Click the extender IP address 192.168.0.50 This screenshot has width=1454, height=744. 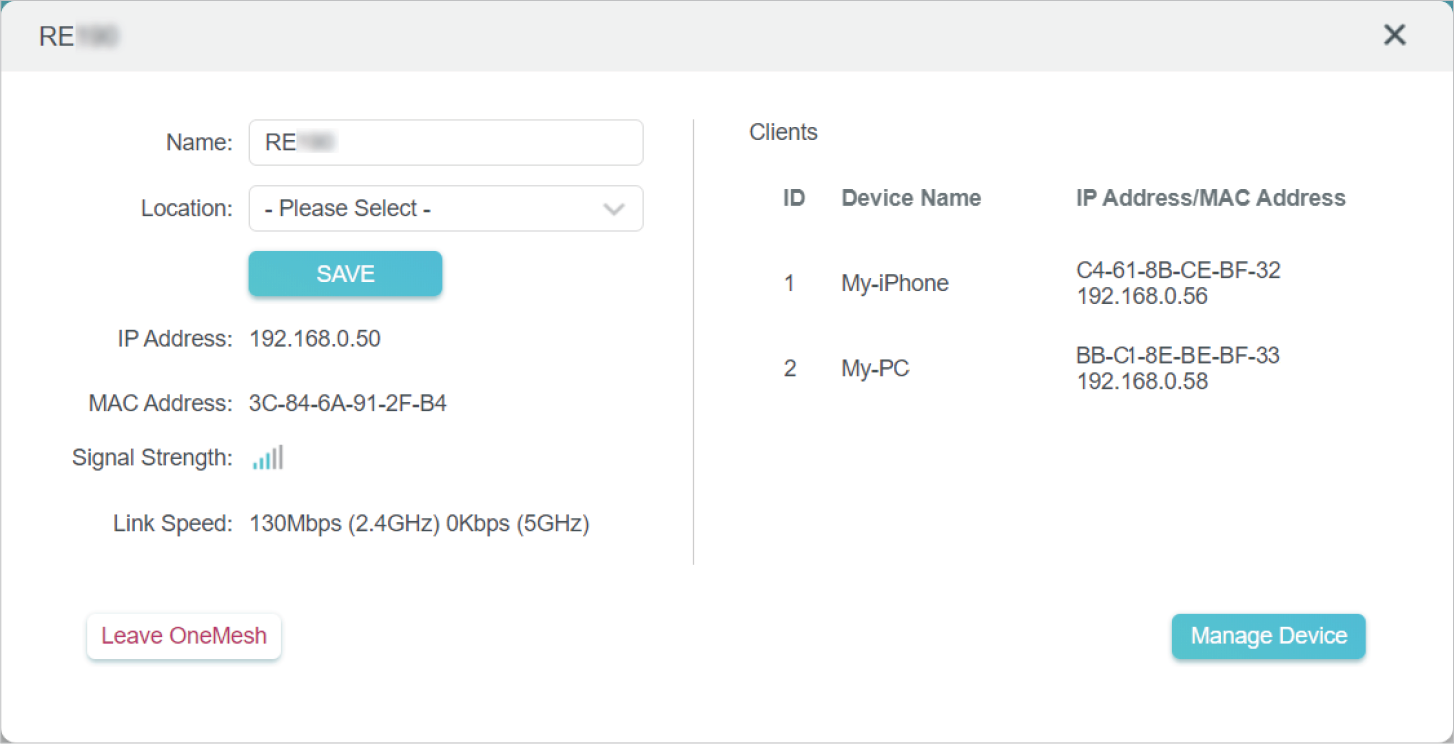point(315,339)
